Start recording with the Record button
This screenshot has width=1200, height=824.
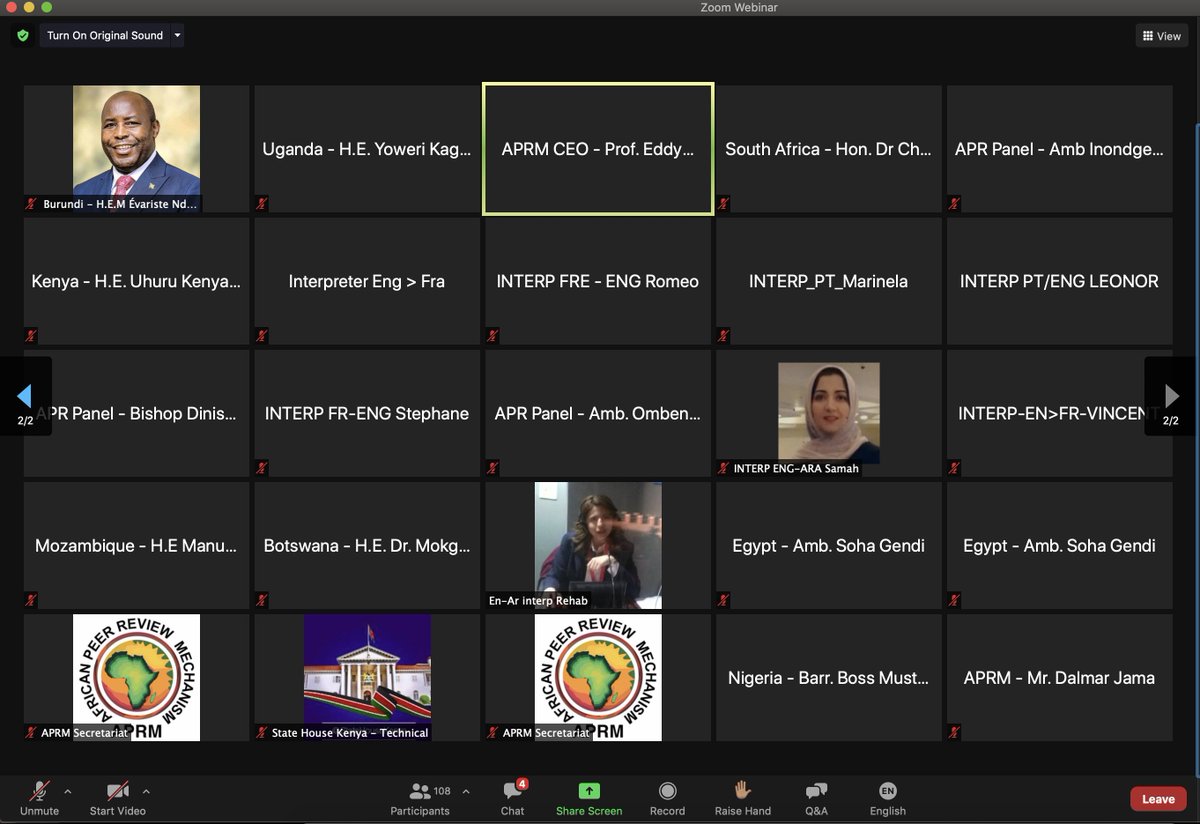pyautogui.click(x=667, y=798)
